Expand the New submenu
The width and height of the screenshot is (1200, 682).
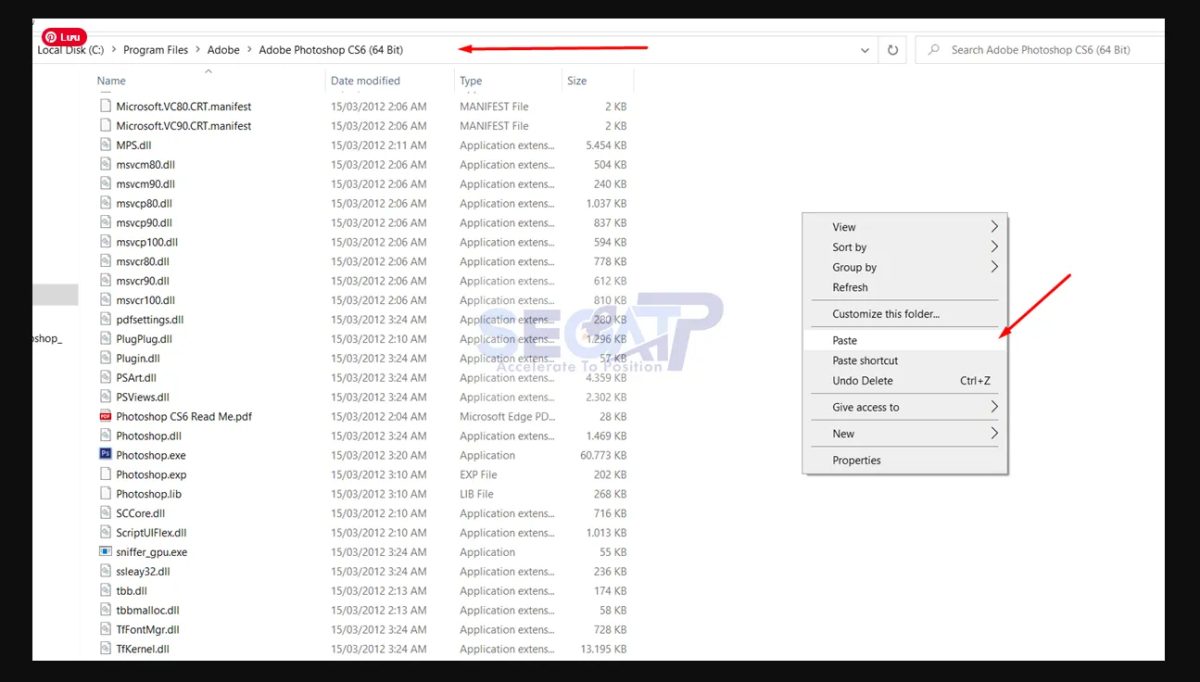click(x=994, y=434)
